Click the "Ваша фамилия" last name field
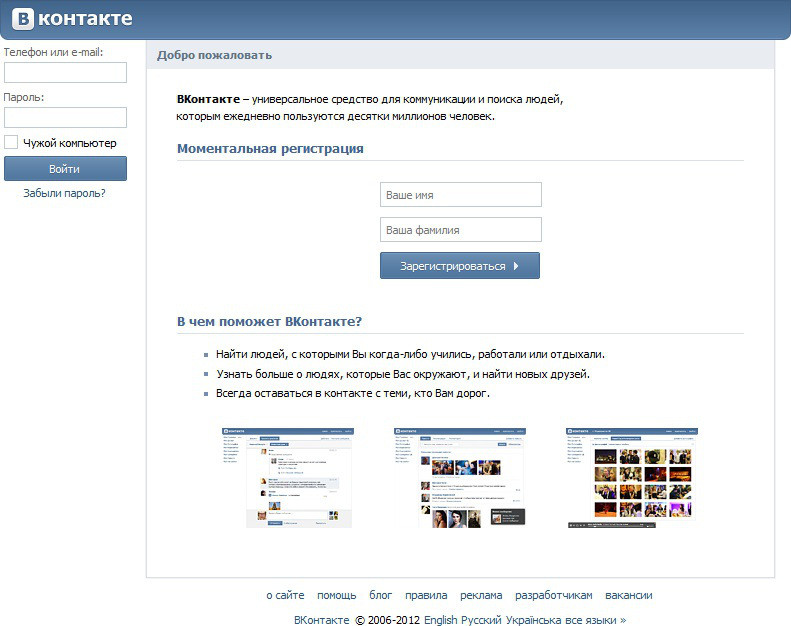This screenshot has width=791, height=626. (460, 230)
